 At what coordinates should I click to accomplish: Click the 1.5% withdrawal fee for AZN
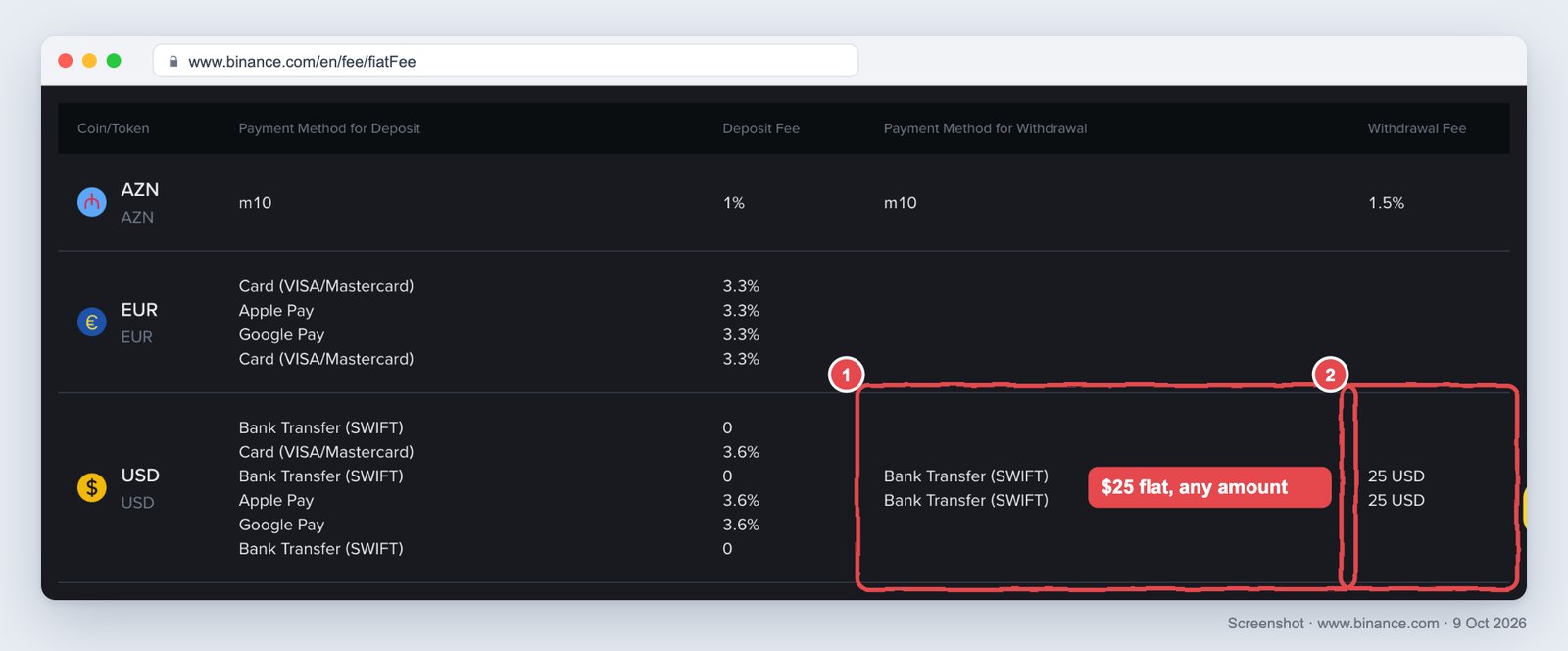click(1387, 203)
